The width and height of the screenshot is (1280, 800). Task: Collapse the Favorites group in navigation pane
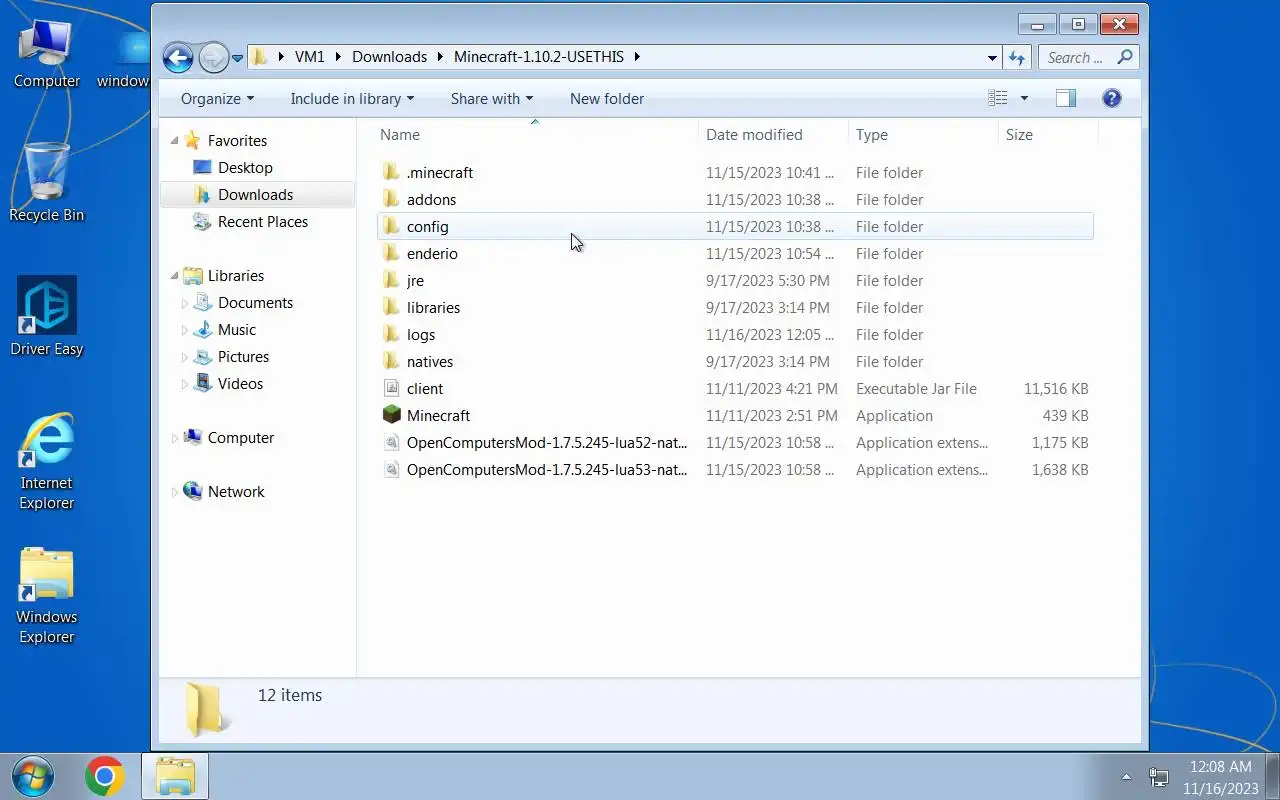pyautogui.click(x=174, y=141)
